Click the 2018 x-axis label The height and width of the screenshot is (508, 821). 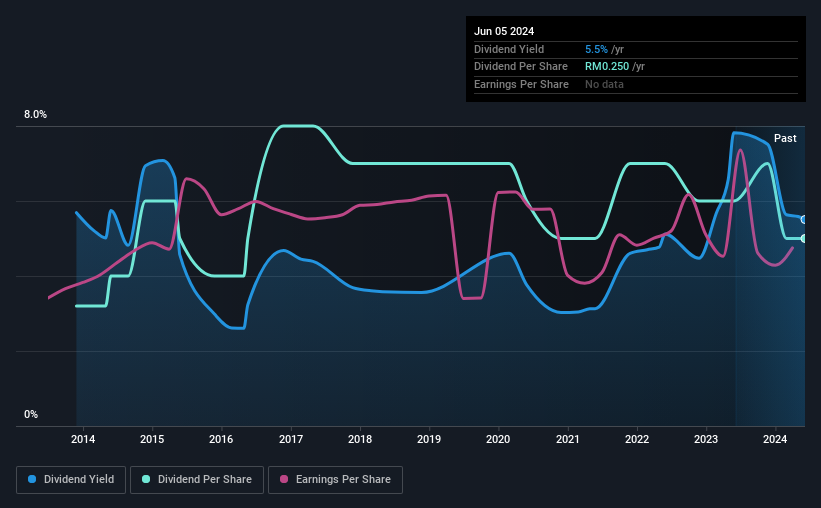point(360,439)
